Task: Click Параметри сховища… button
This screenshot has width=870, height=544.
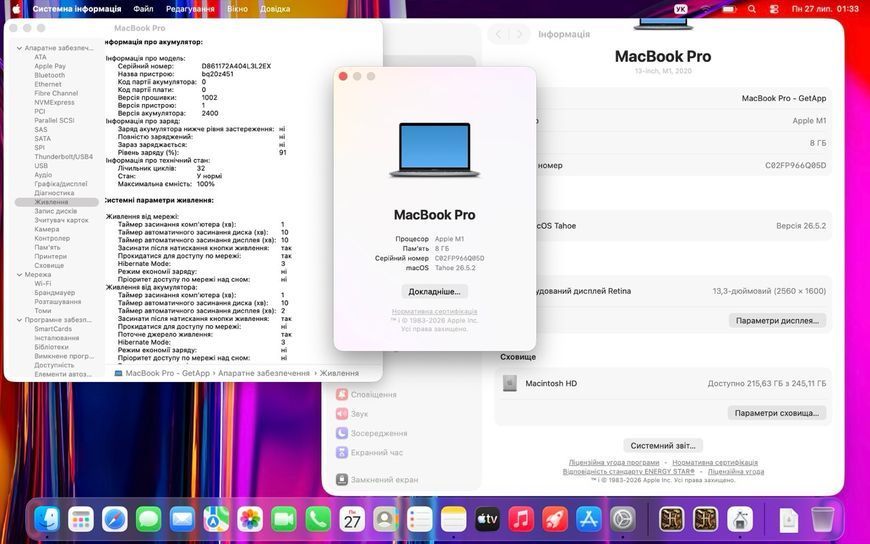Action: (x=776, y=413)
